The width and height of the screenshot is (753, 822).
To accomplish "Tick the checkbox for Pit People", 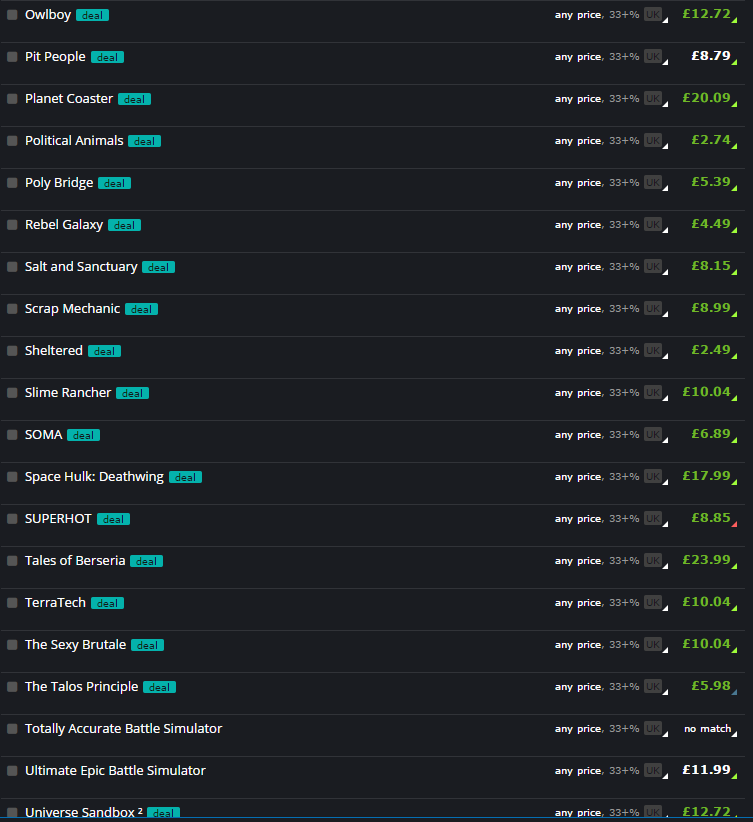I will tap(12, 57).
